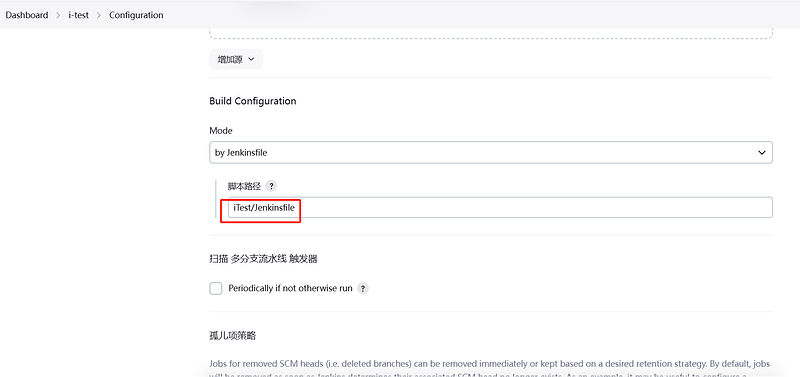Focus the script path field with iTest/Jenkinsfile
This screenshot has height=377, width=800.
click(500, 208)
